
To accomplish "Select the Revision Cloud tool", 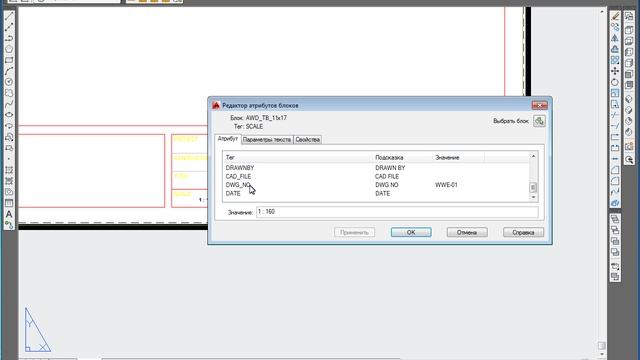I will click(9, 93).
